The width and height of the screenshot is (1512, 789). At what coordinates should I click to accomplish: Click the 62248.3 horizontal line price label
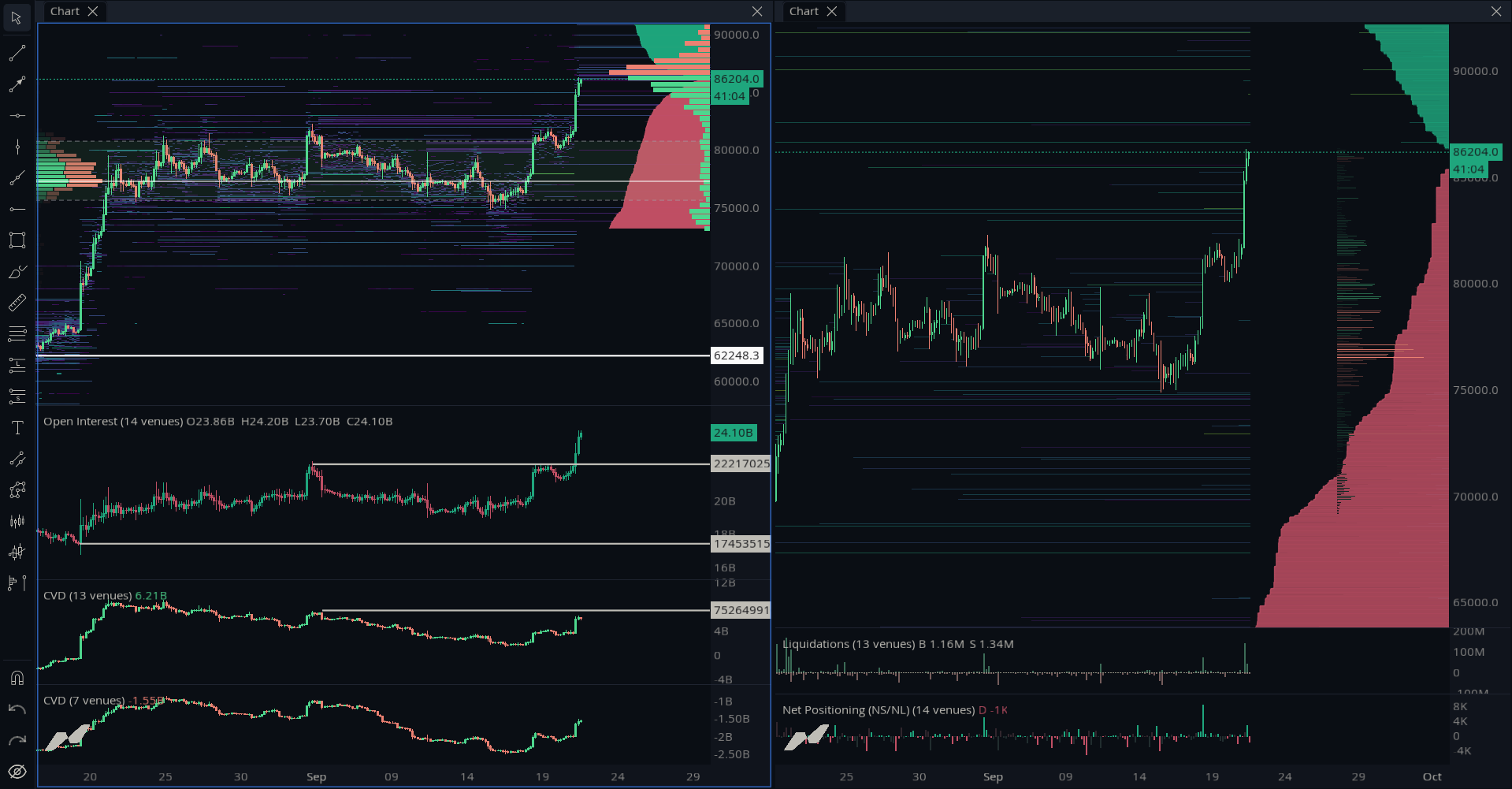tap(737, 355)
